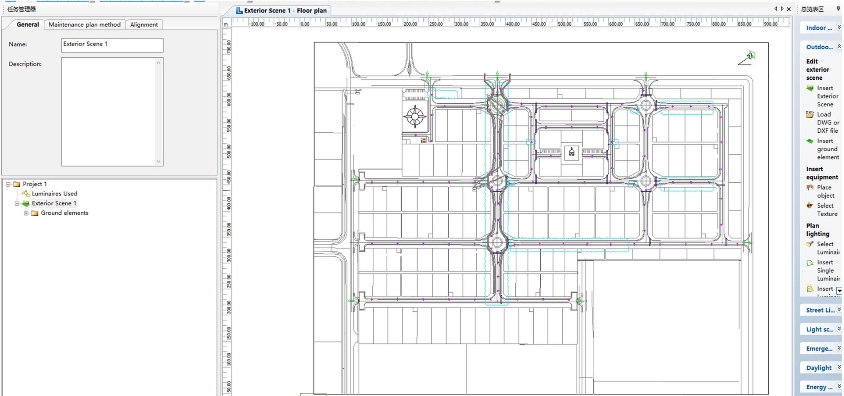The image size is (844, 396).
Task: Click the tab scroll right arrow
Action: click(x=782, y=9)
